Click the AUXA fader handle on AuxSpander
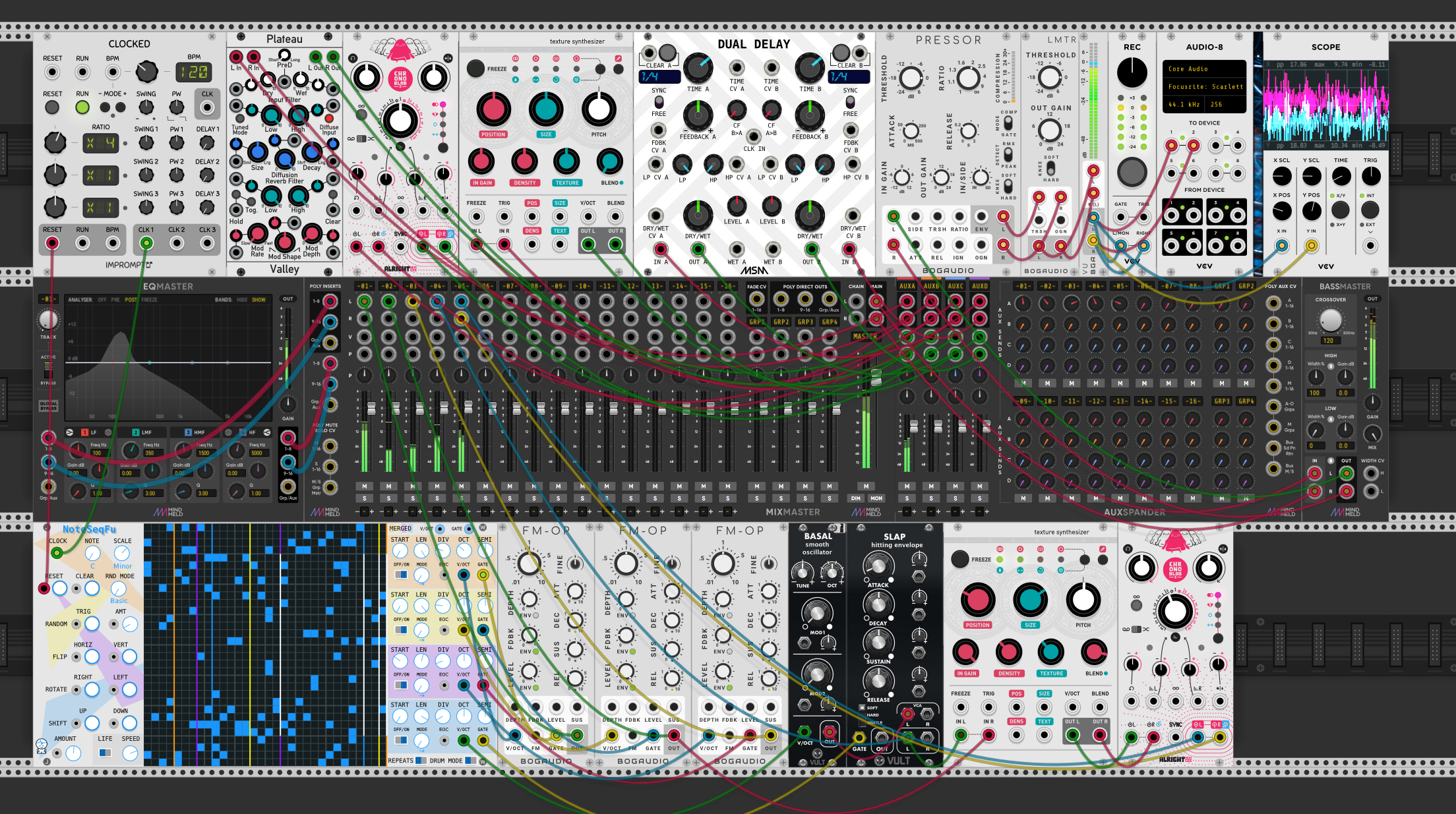1456x814 pixels. point(914,426)
